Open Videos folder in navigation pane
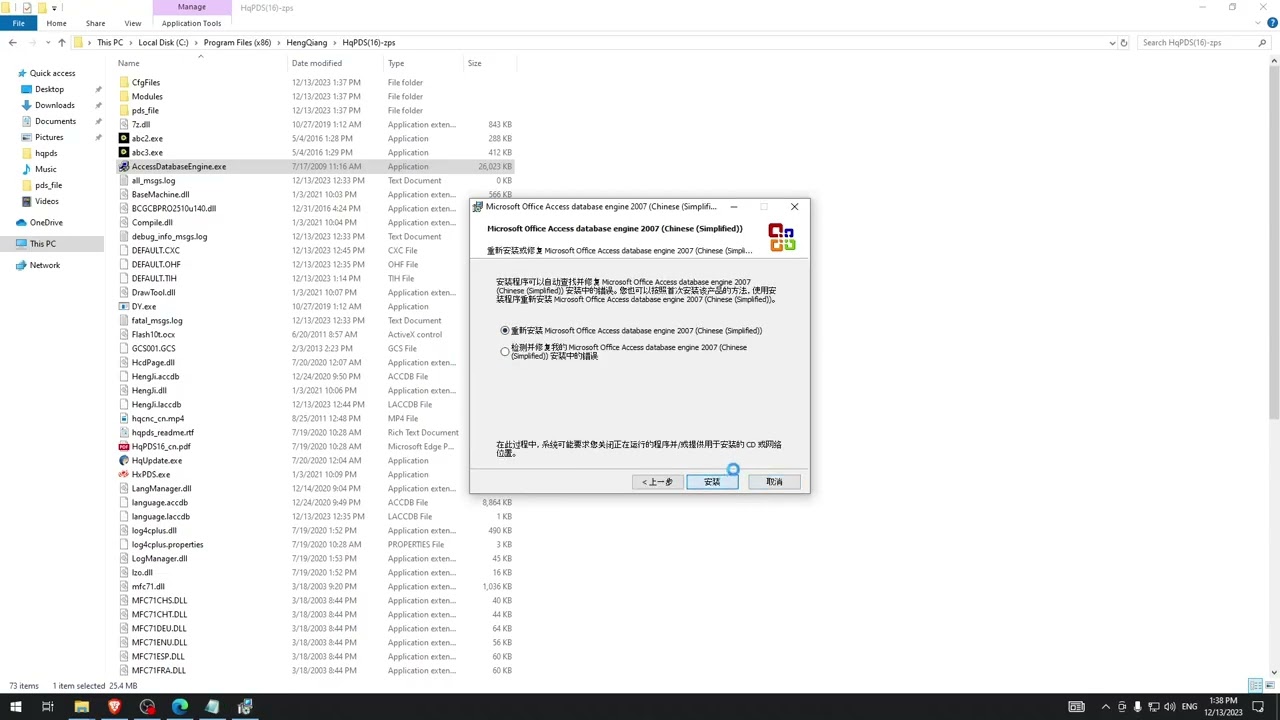1280x720 pixels. coord(46,201)
